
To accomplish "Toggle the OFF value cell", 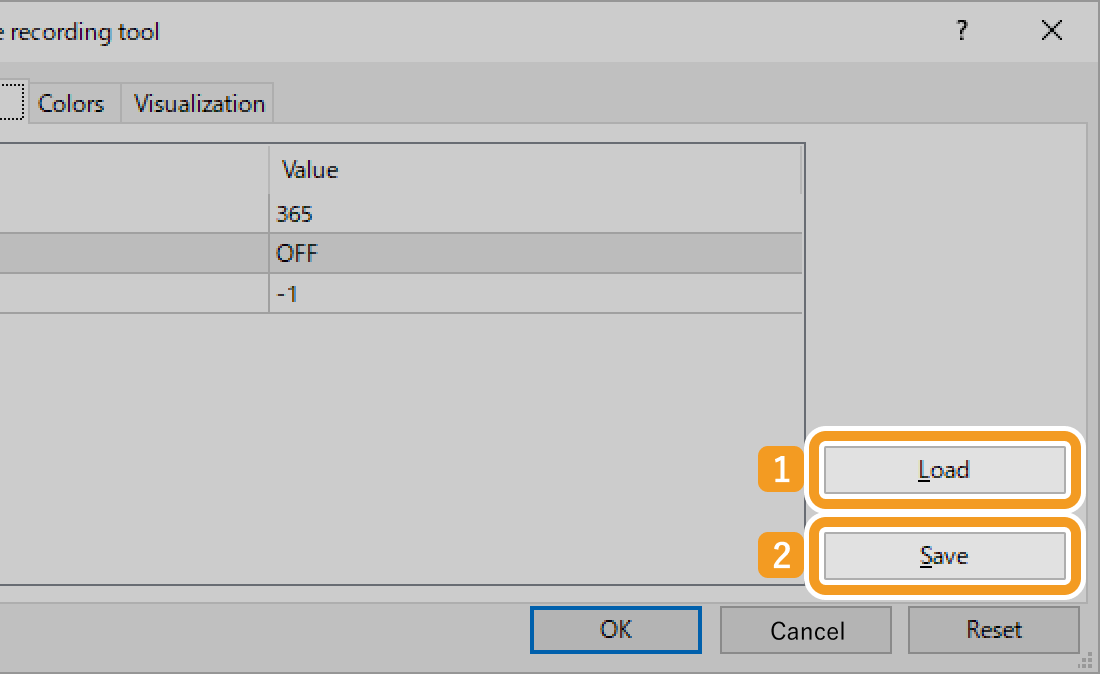I will [x=535, y=253].
